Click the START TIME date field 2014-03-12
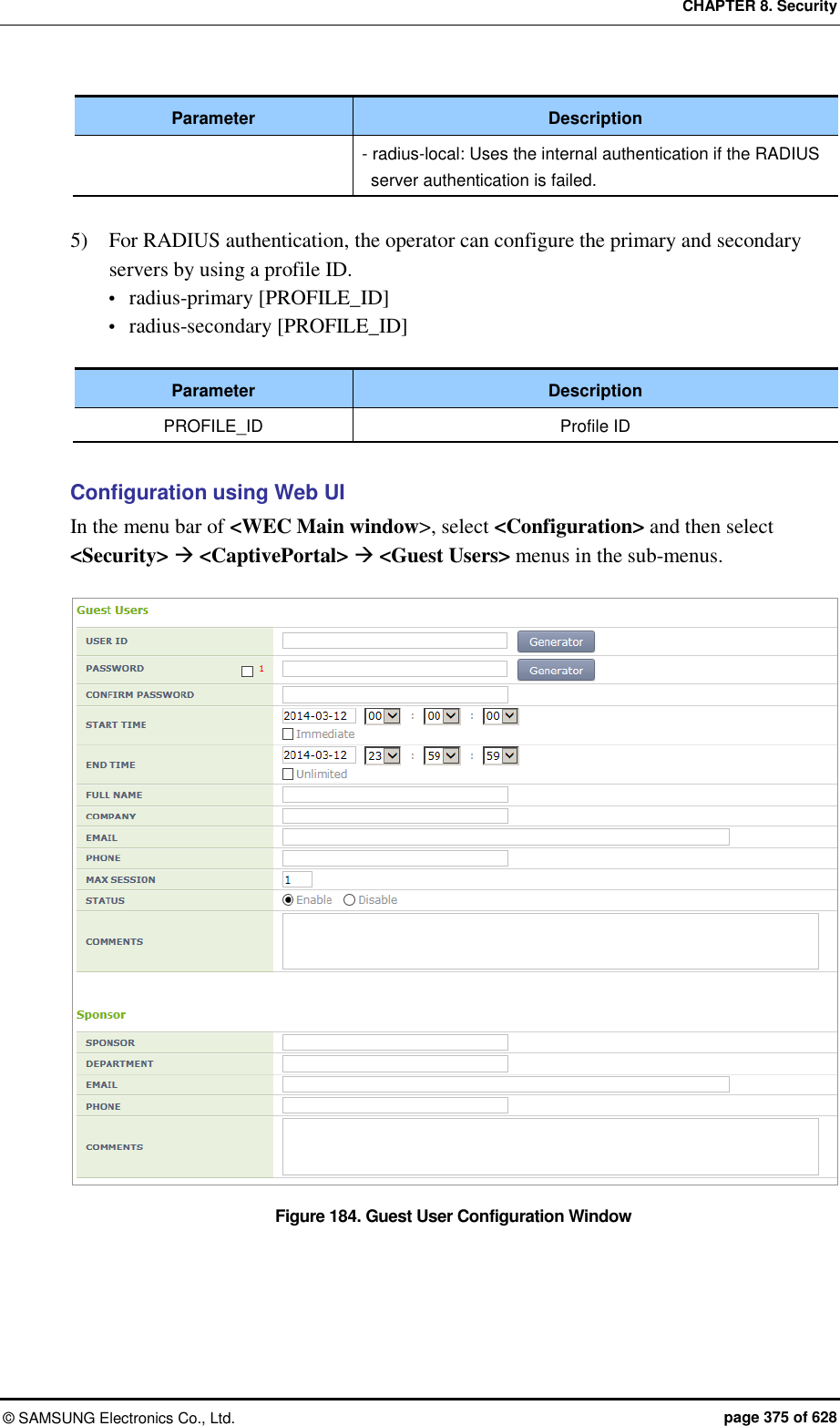 coord(318,715)
